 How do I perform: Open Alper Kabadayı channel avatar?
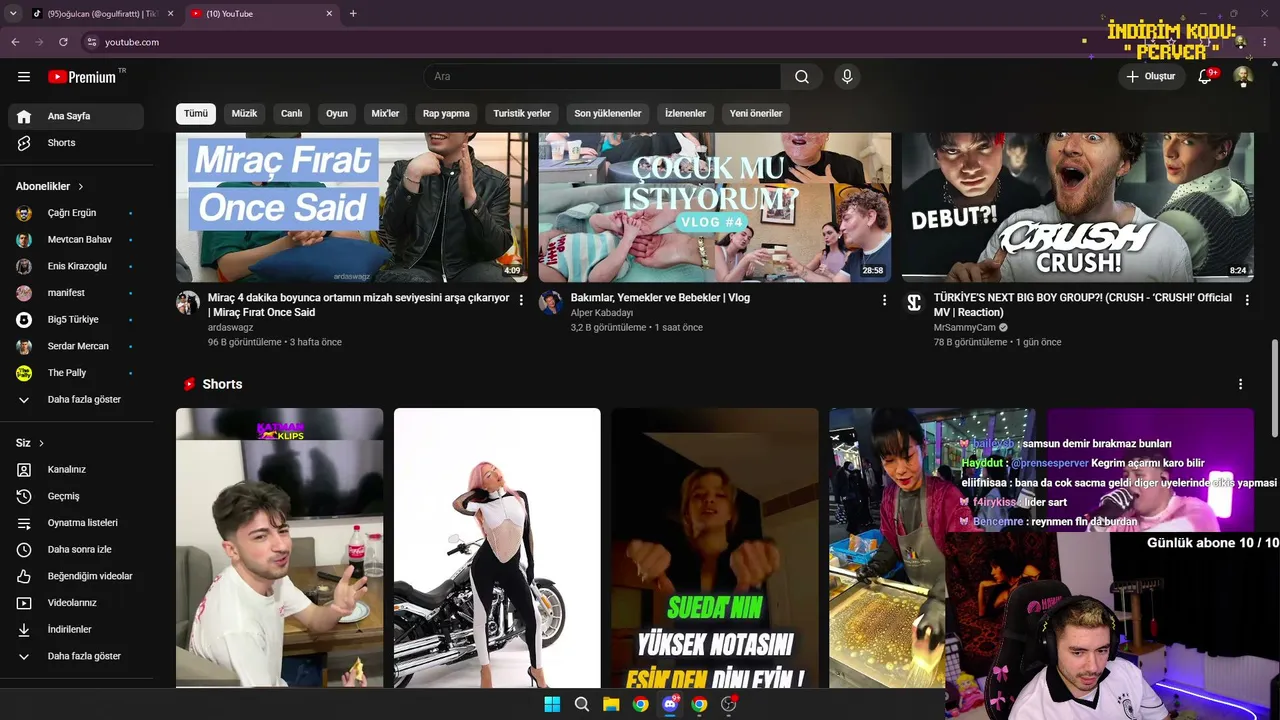(551, 303)
